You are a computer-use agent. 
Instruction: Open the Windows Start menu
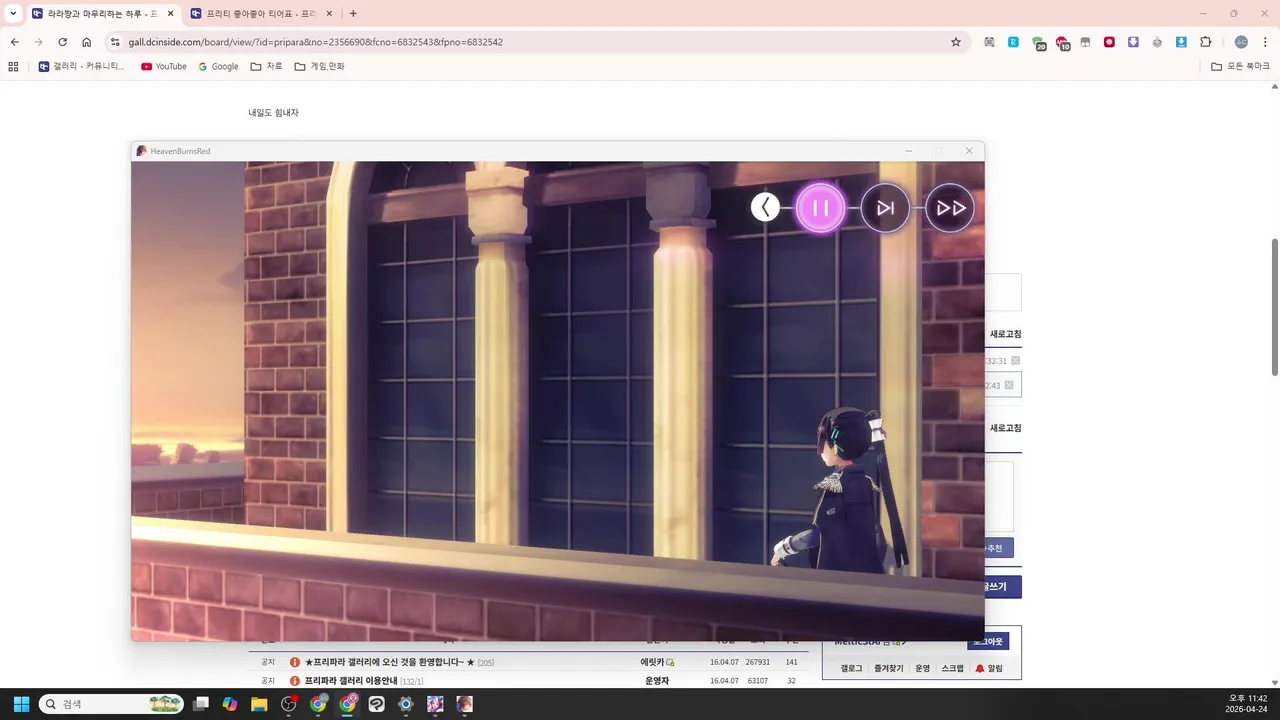click(x=20, y=704)
